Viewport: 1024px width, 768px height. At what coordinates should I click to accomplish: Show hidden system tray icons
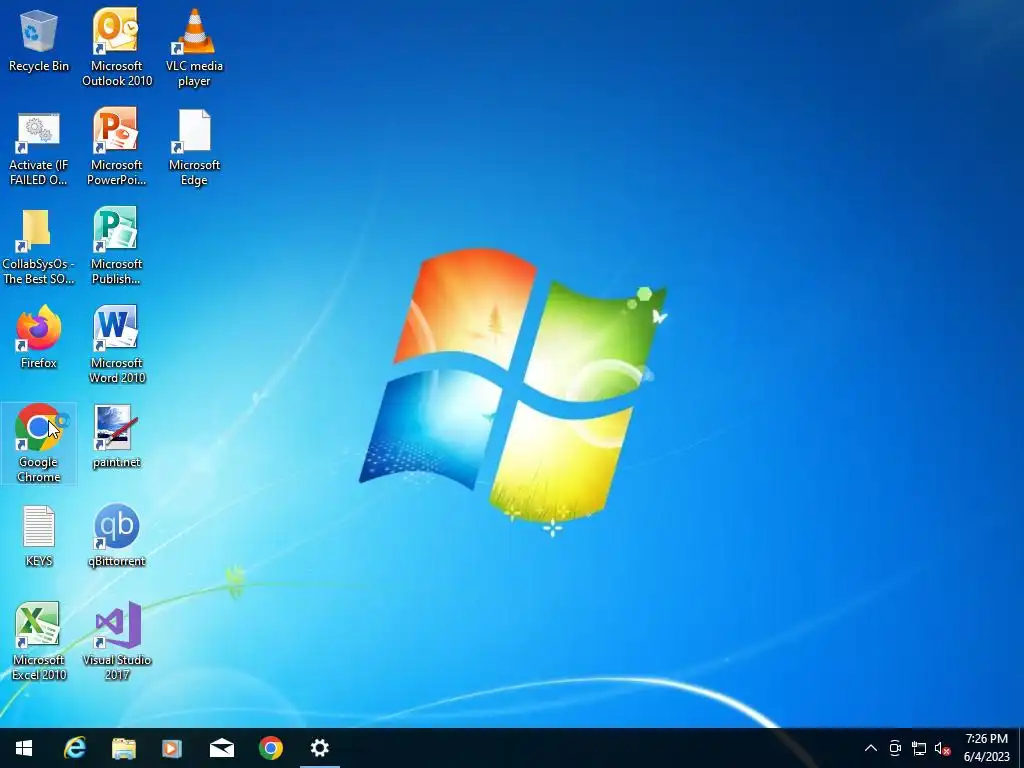pos(871,748)
